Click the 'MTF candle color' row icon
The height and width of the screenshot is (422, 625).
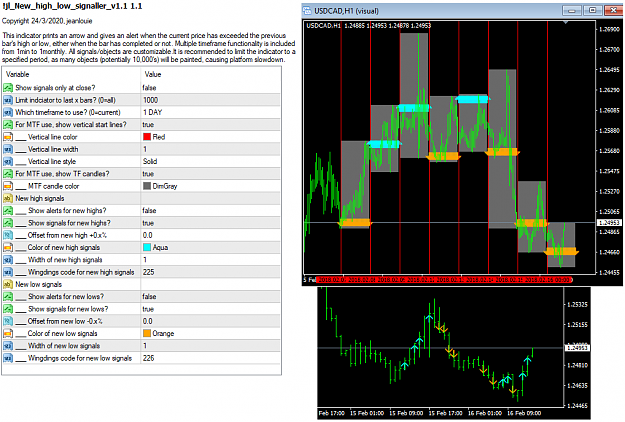click(8, 186)
